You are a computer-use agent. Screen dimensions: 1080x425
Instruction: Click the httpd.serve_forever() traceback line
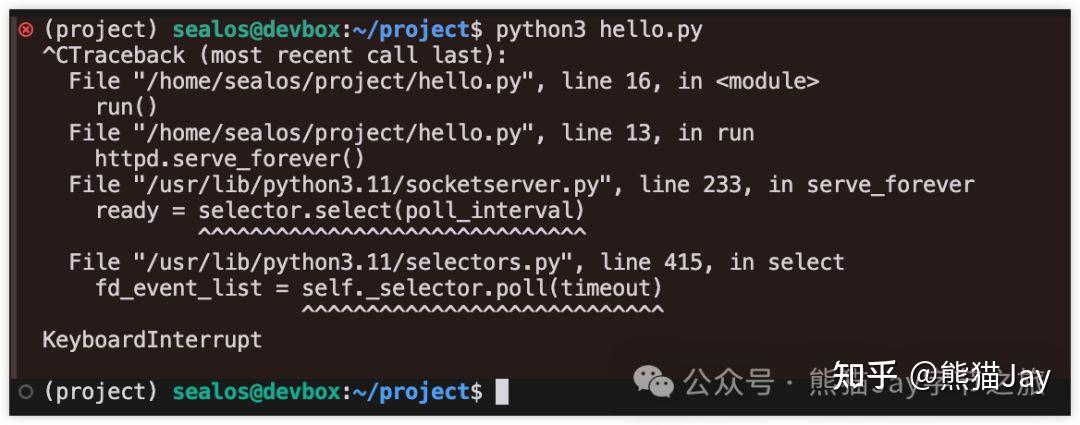pos(230,159)
